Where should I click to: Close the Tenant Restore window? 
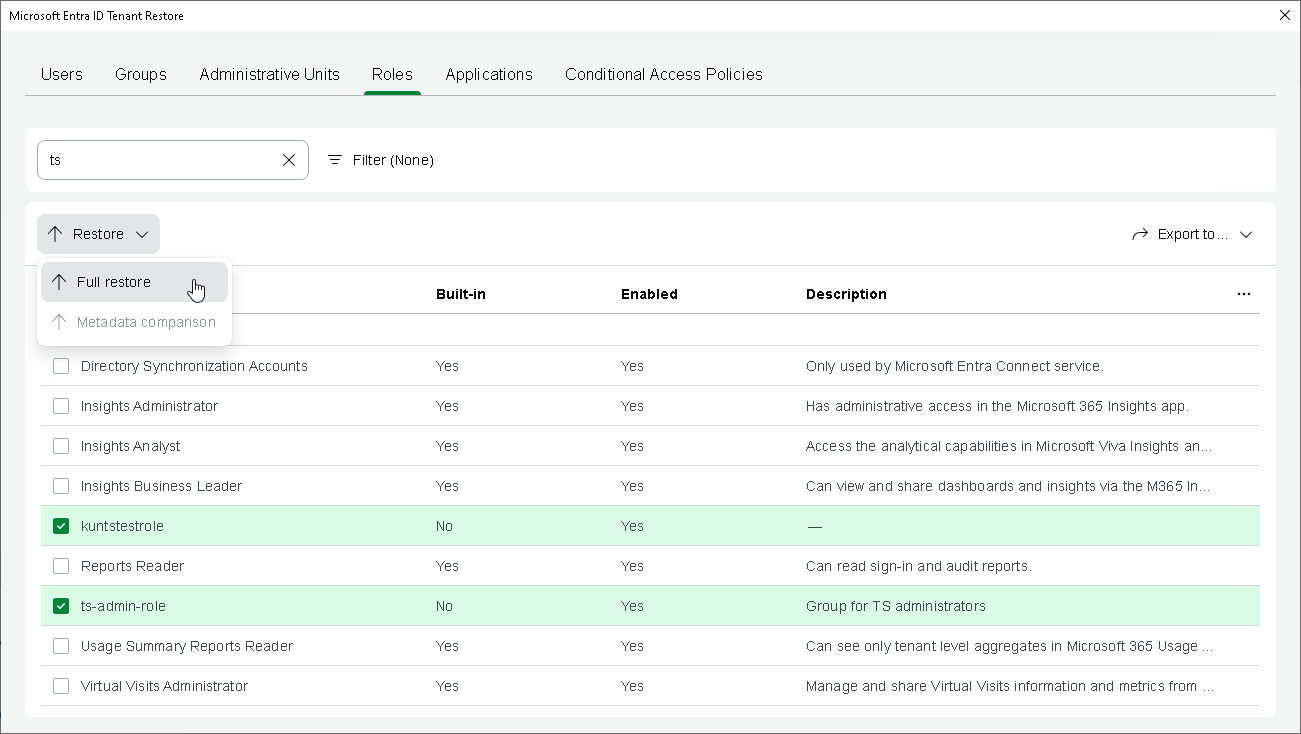click(1285, 15)
